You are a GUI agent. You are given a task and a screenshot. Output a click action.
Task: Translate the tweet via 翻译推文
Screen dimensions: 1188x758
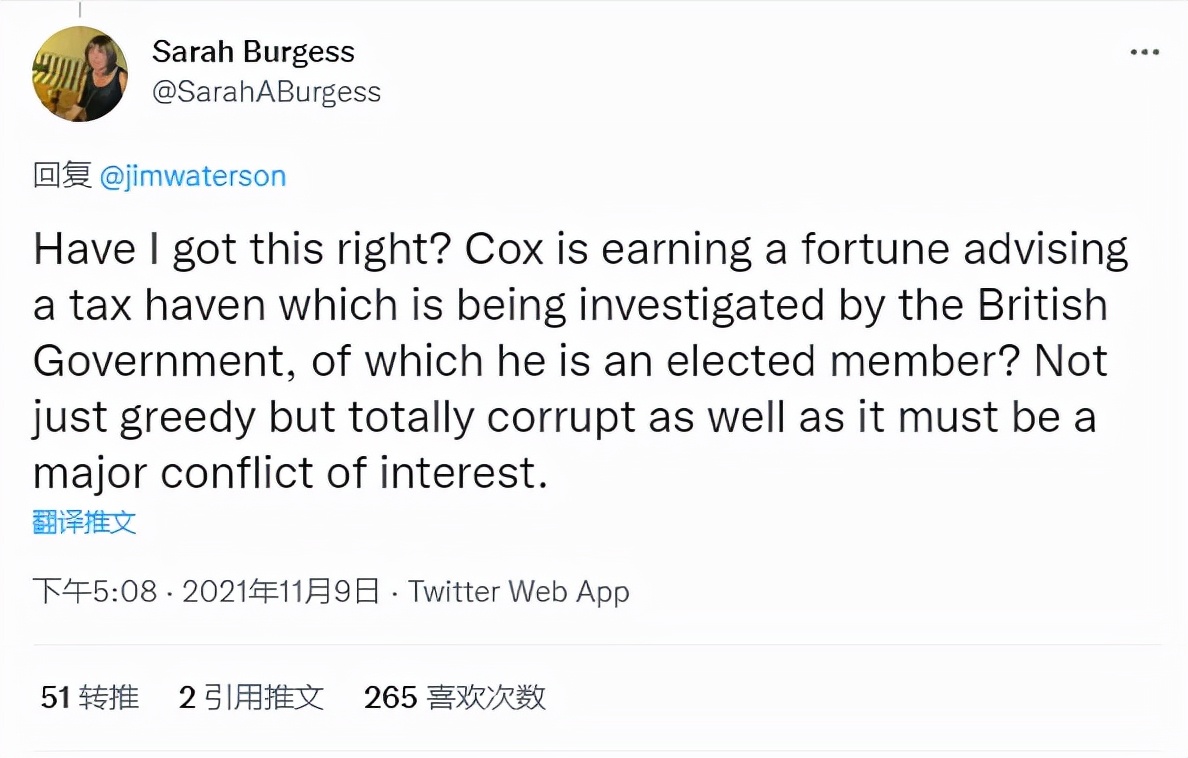85,522
